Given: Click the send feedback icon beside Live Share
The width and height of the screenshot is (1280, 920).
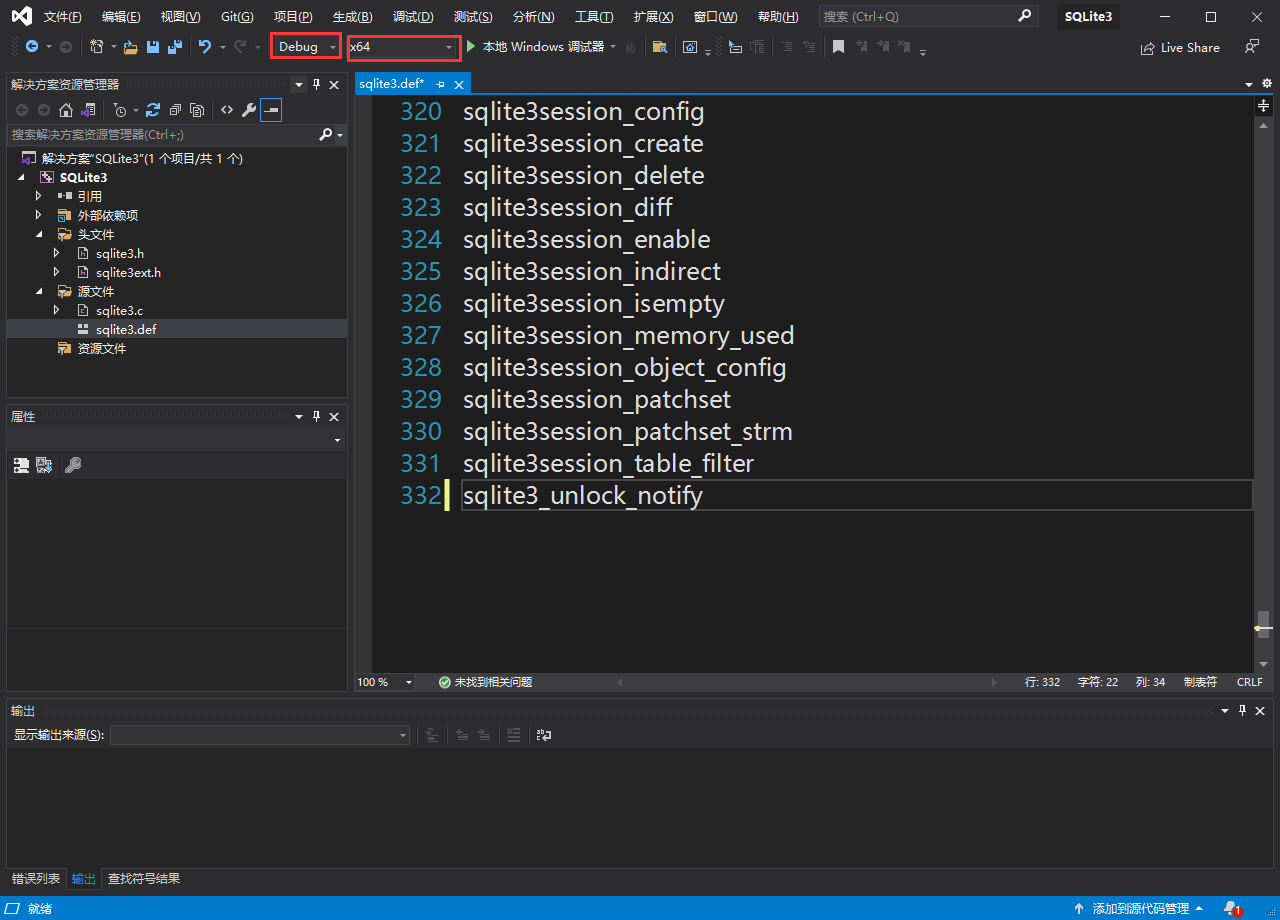Looking at the screenshot, I should 1251,47.
